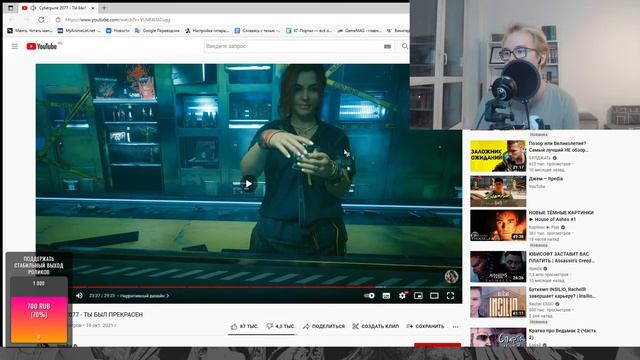Screen dimensions: 640x360
Task: Go back with the browser back arrow
Action: coord(12,19)
